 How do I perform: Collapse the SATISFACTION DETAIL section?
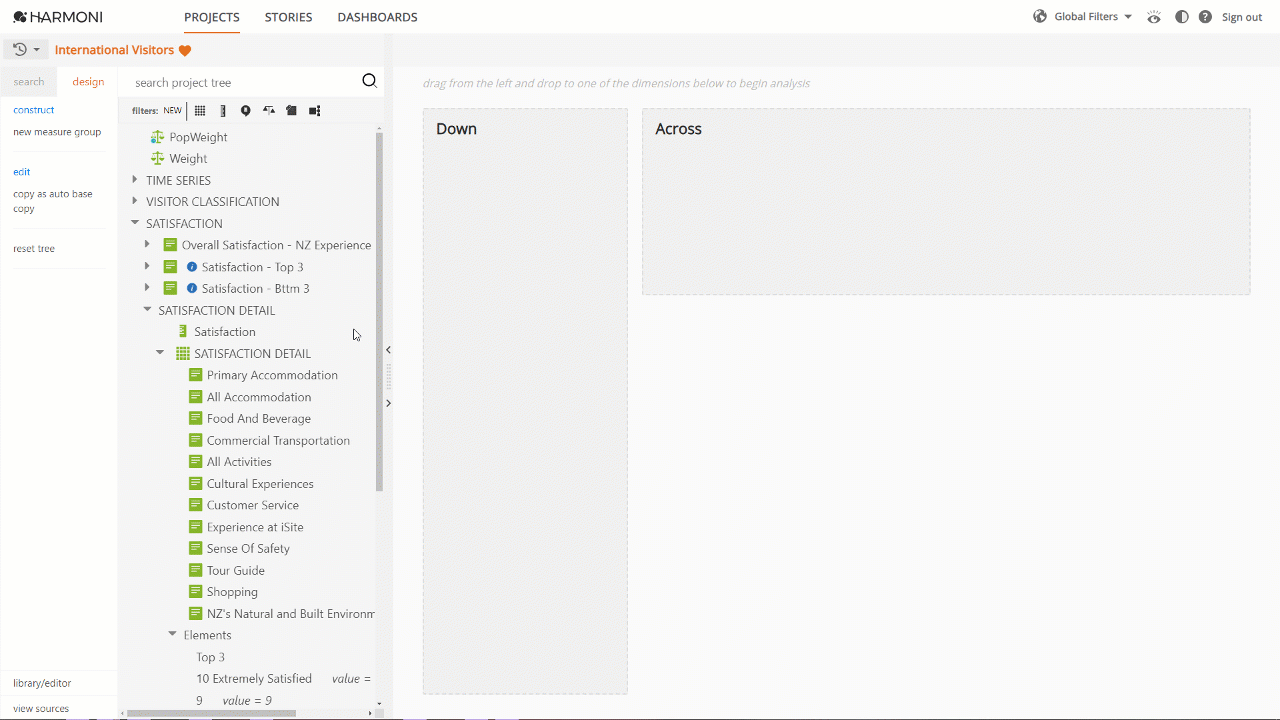tap(147, 310)
